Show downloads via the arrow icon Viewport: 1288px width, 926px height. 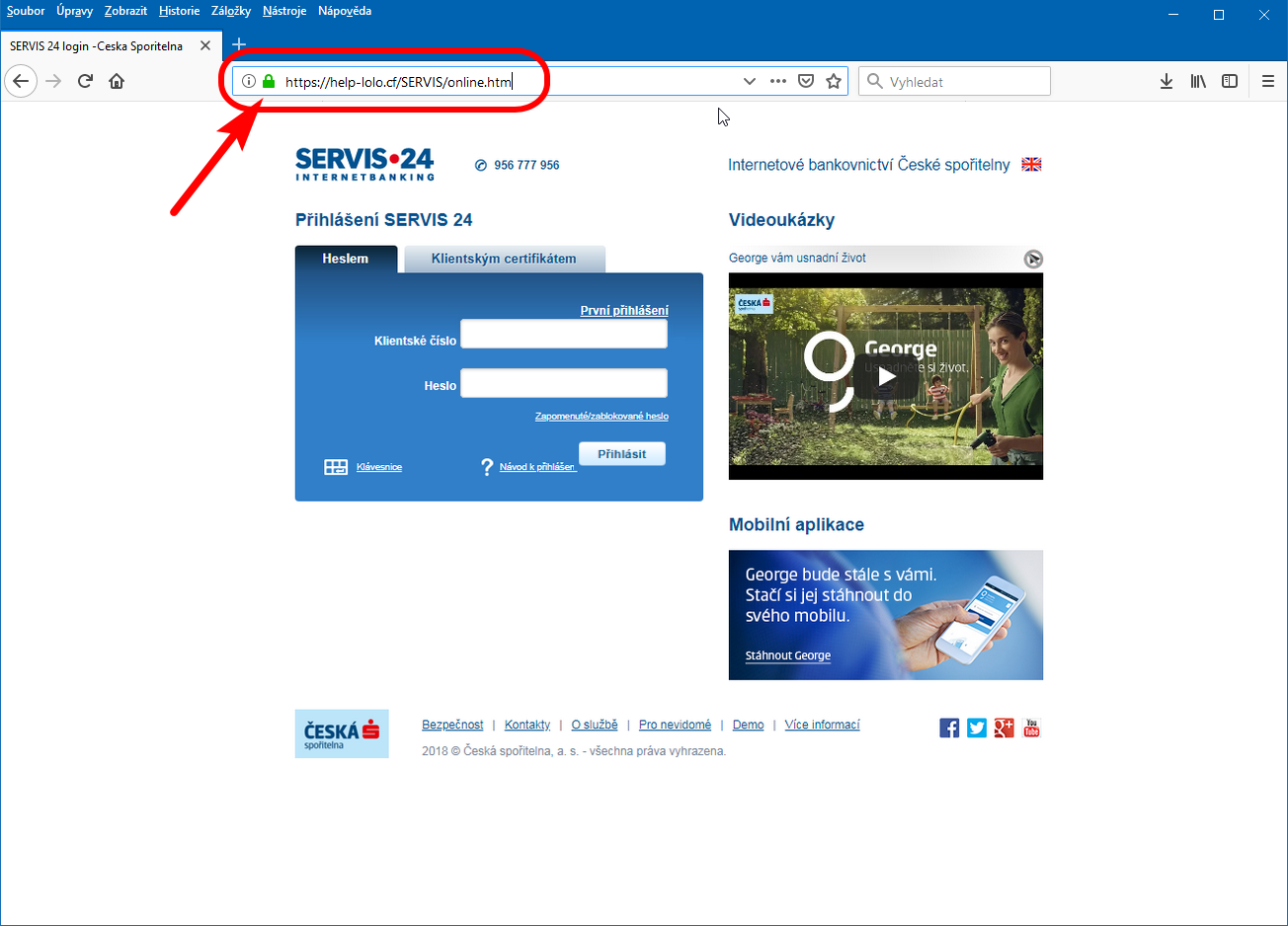point(1167,81)
